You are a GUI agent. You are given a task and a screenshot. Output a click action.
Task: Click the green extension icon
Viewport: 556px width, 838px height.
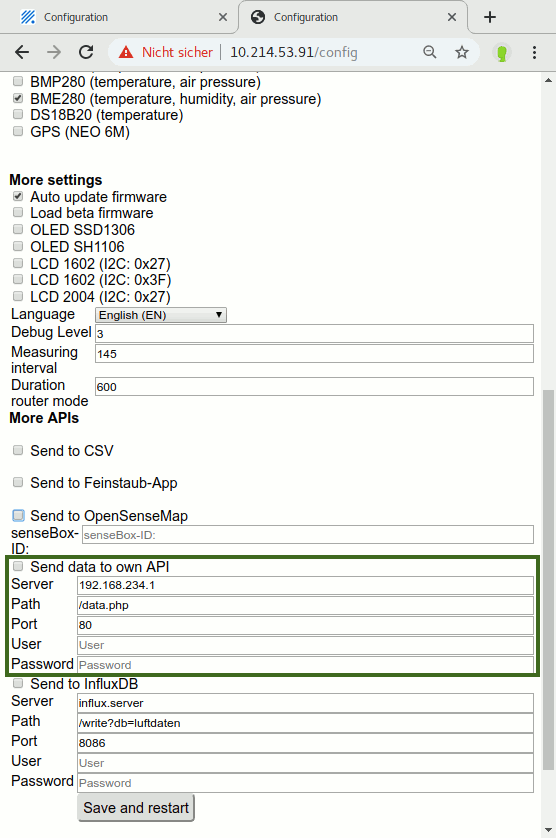click(x=502, y=52)
